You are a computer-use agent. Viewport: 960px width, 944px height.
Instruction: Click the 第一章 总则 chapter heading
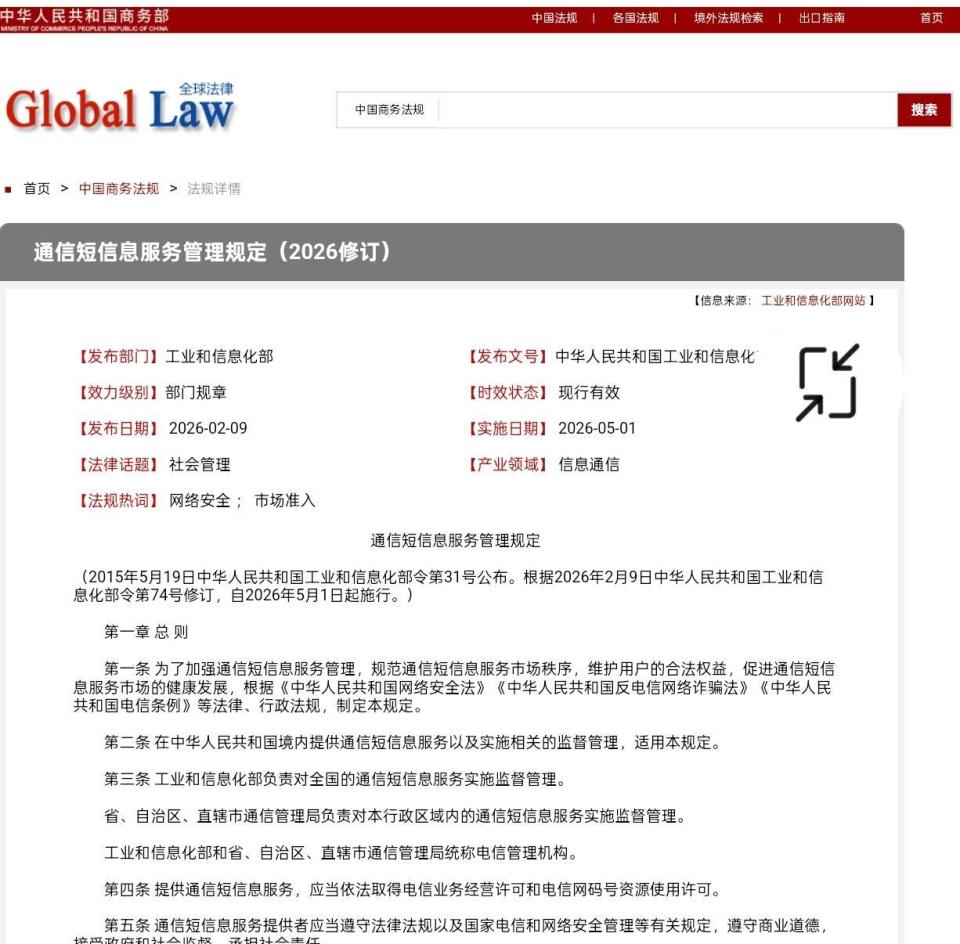(146, 632)
